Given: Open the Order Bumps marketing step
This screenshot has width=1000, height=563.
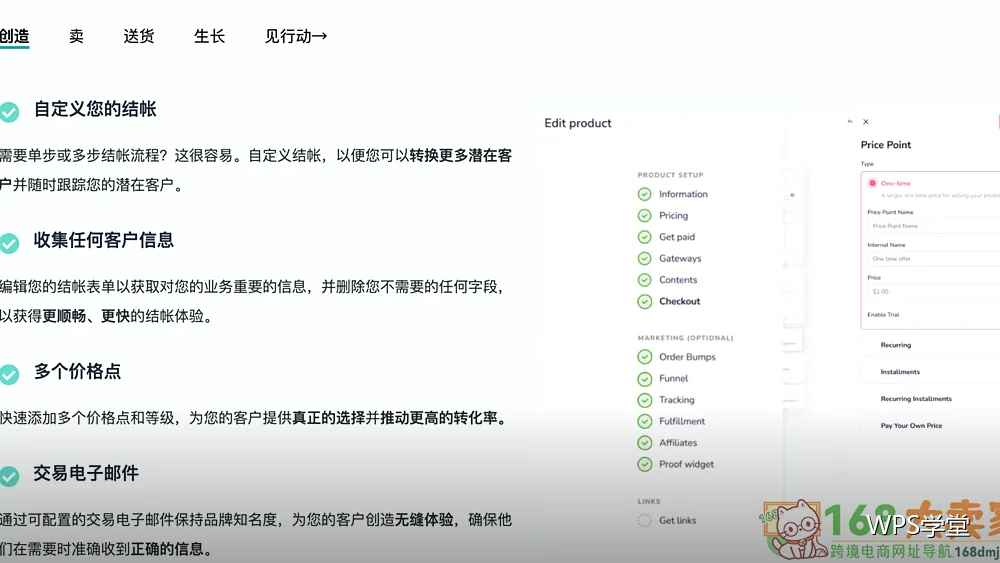Looking at the screenshot, I should point(687,357).
